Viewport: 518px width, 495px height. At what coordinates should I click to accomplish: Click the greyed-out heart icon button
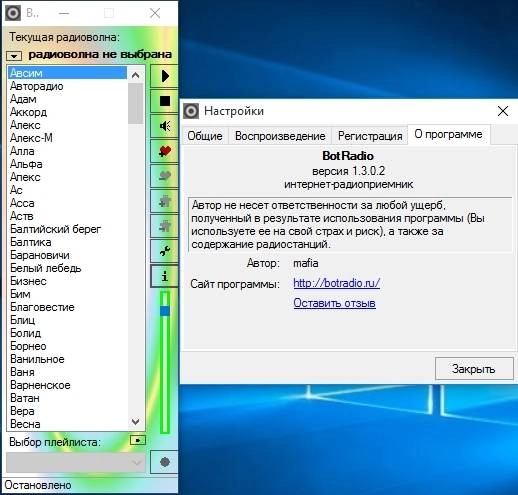pyautogui.click(x=164, y=176)
